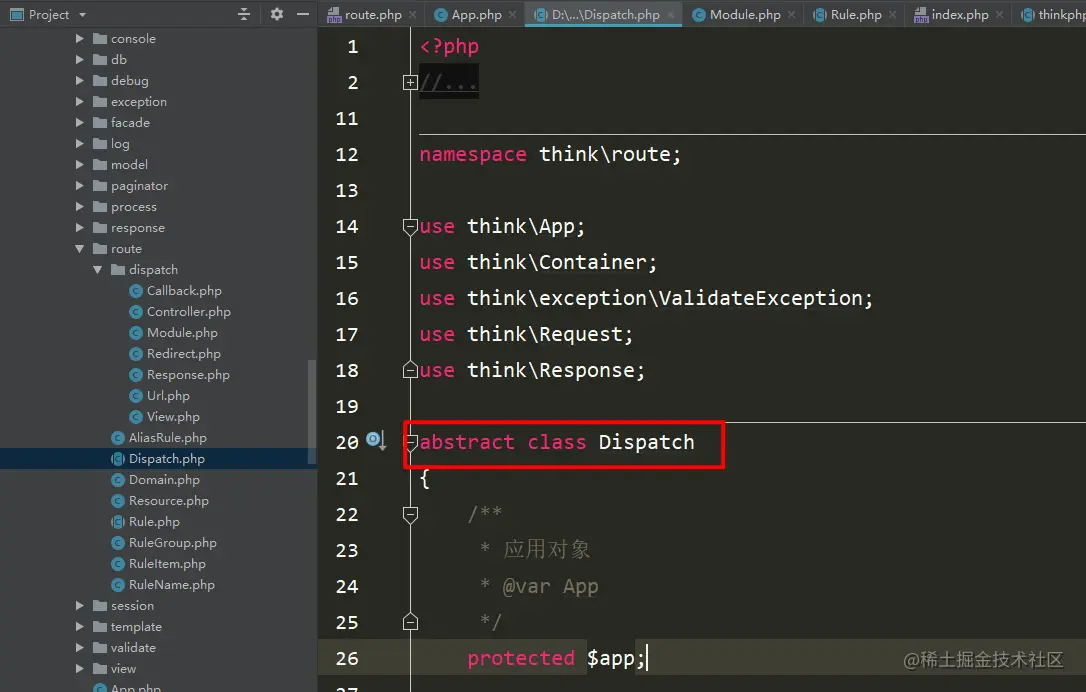Image resolution: width=1086 pixels, height=692 pixels.
Task: Close the Rule.php tab
Action: pos(893,15)
